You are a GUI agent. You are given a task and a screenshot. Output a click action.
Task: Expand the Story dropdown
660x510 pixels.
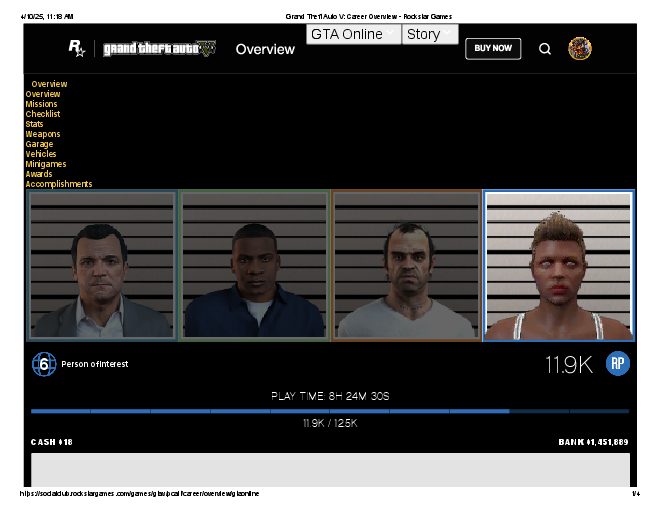[x=430, y=34]
